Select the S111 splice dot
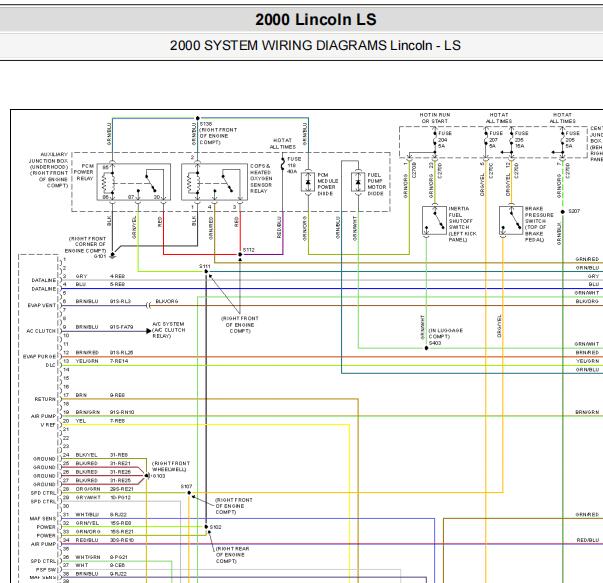Screen dimensions: 603x583 click(206, 272)
